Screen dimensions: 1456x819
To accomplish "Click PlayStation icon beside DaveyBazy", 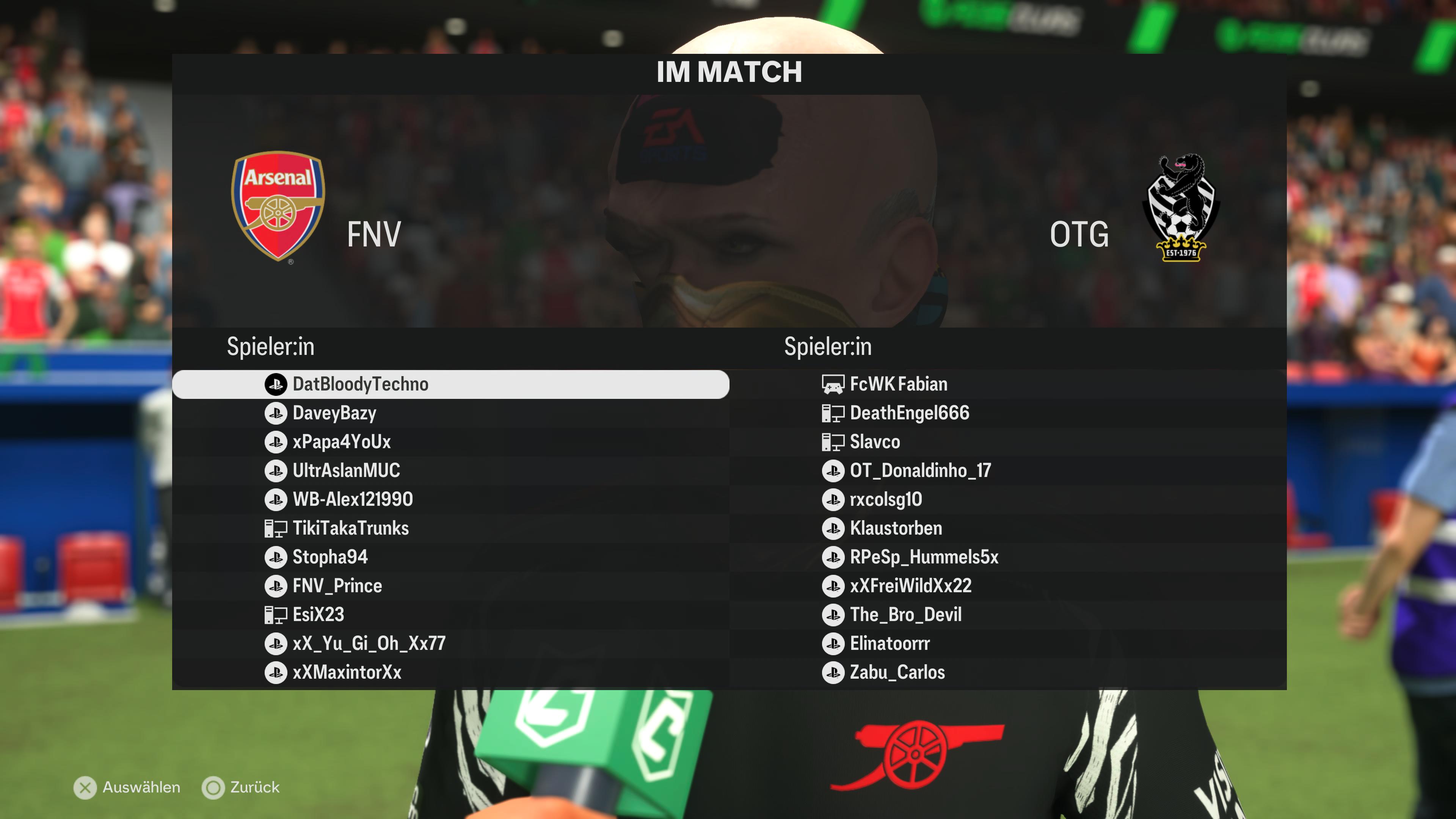I will tap(276, 413).
